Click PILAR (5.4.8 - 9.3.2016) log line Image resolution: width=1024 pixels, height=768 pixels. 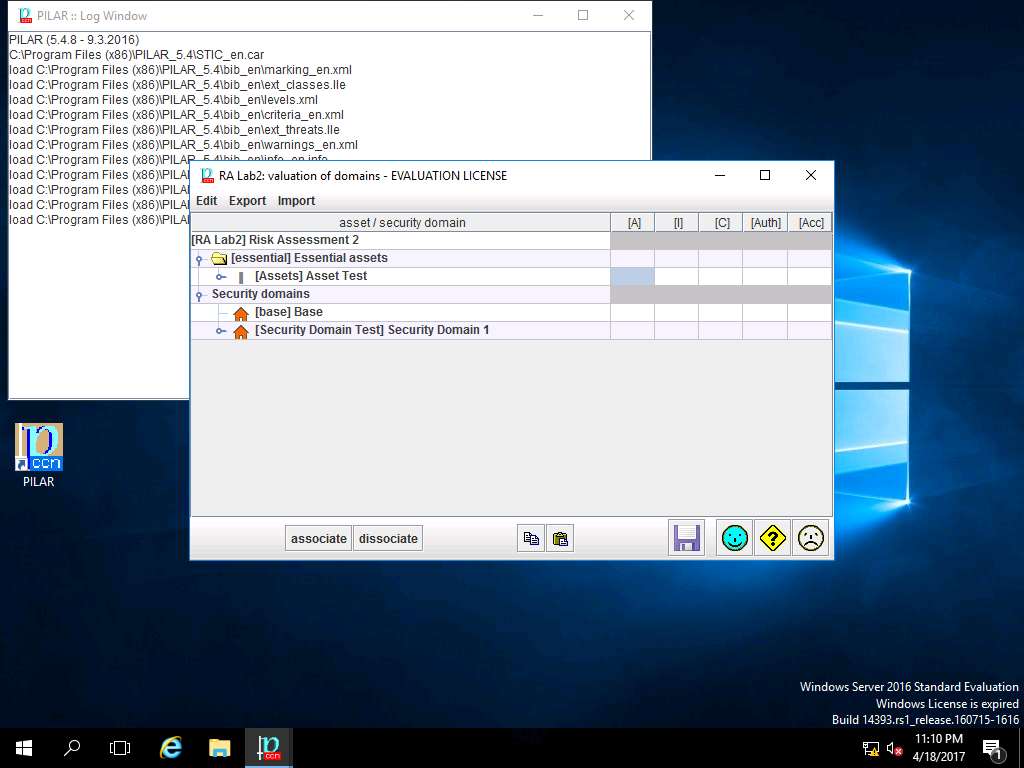point(74,40)
